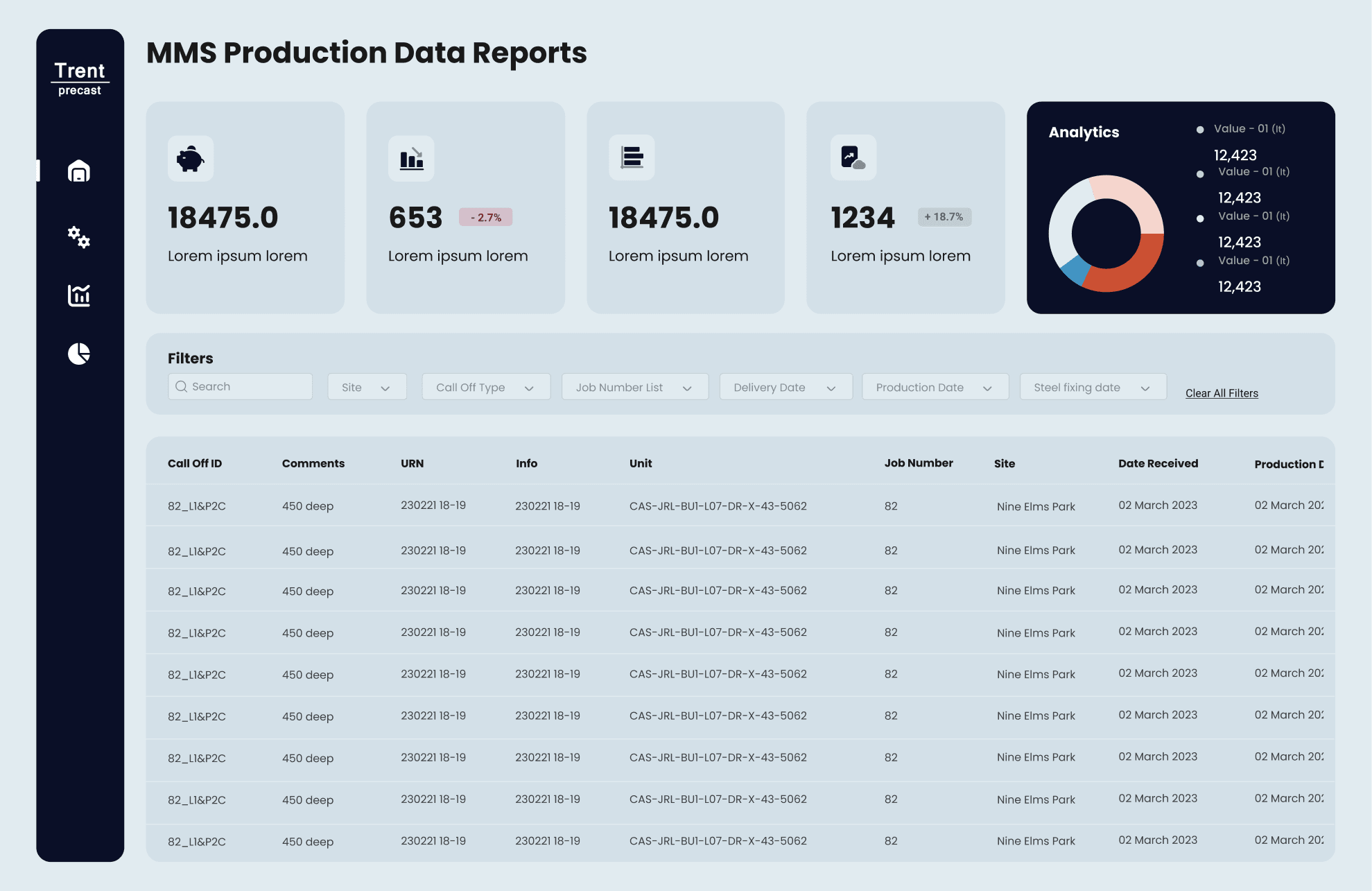Expand the Production Date dropdown
Screen dimensions: 1372x891
pos(935,387)
